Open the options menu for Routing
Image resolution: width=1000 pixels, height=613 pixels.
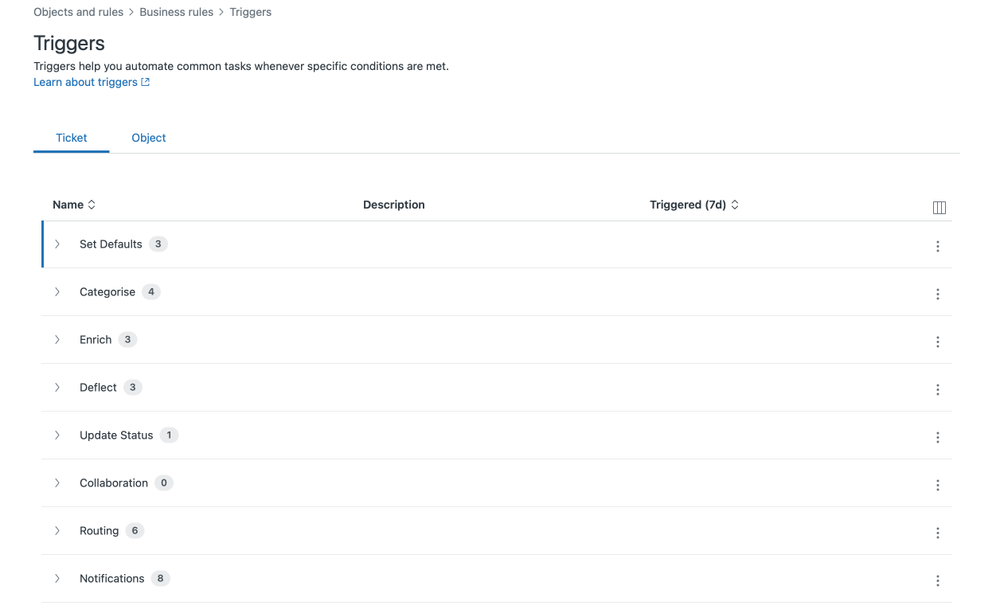coord(938,532)
